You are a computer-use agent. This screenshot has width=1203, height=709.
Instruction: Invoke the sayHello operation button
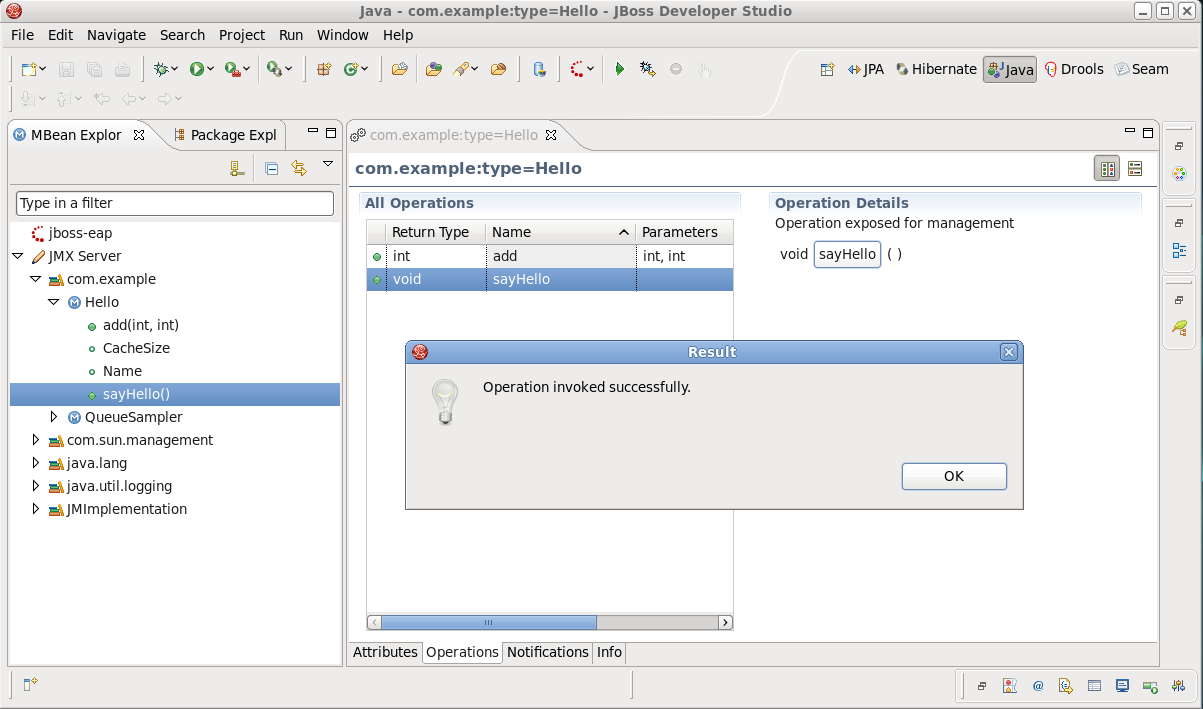(x=846, y=254)
